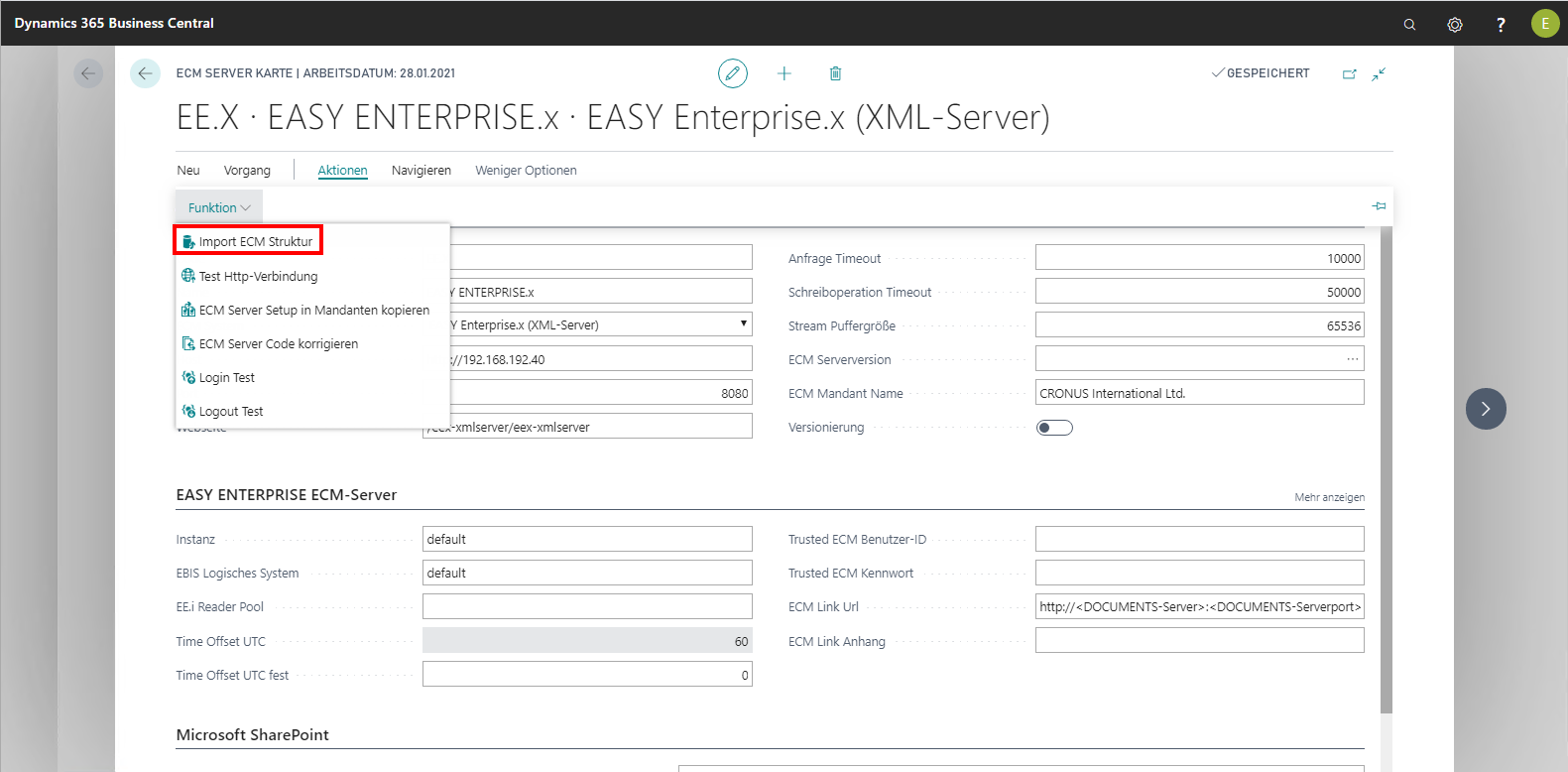
Task: Click the port field showing 8080
Action: (x=601, y=393)
